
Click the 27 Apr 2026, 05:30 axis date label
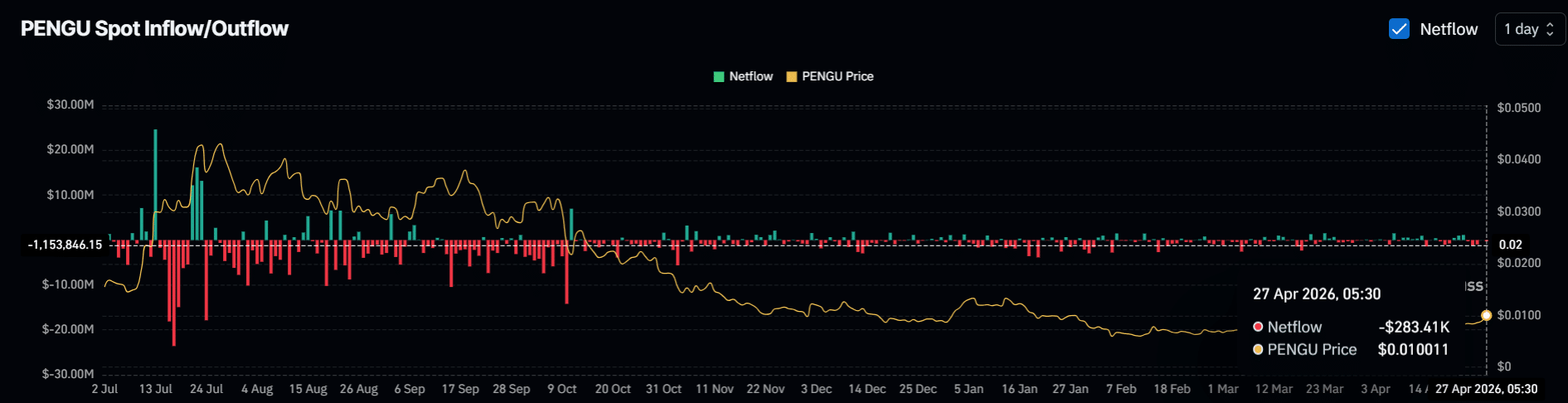pos(1486,389)
